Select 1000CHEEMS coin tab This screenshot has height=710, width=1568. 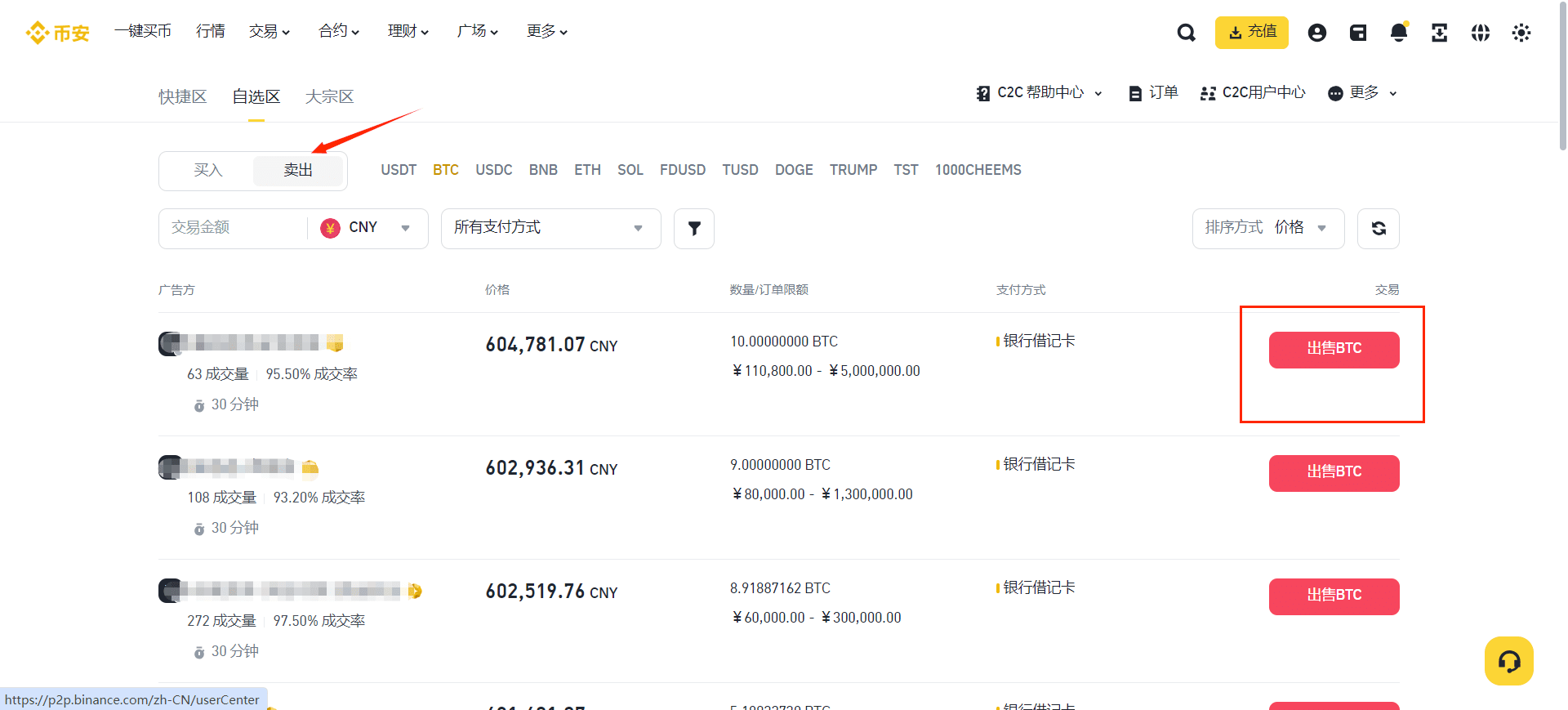click(978, 170)
